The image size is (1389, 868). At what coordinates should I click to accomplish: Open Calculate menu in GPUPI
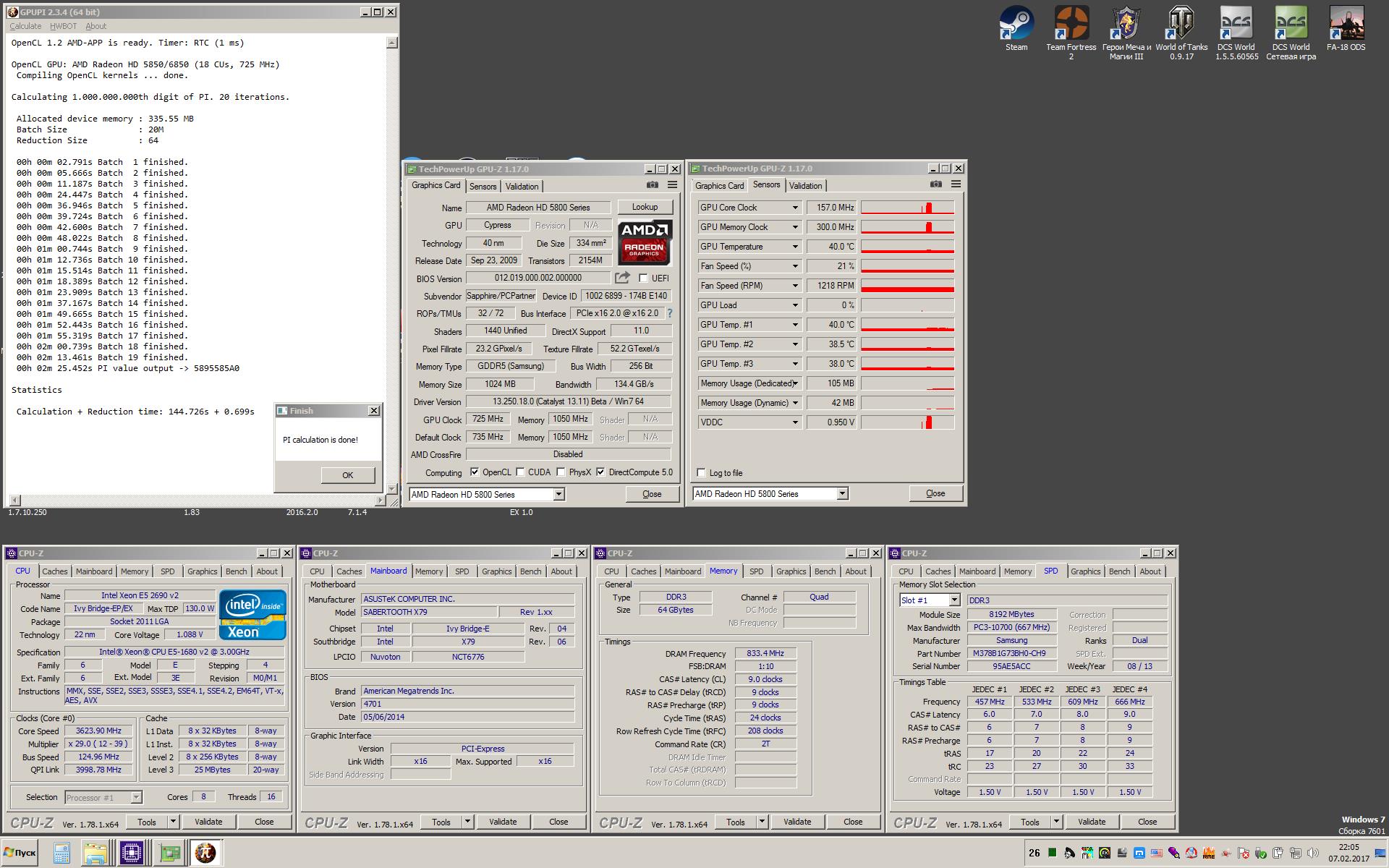(25, 26)
